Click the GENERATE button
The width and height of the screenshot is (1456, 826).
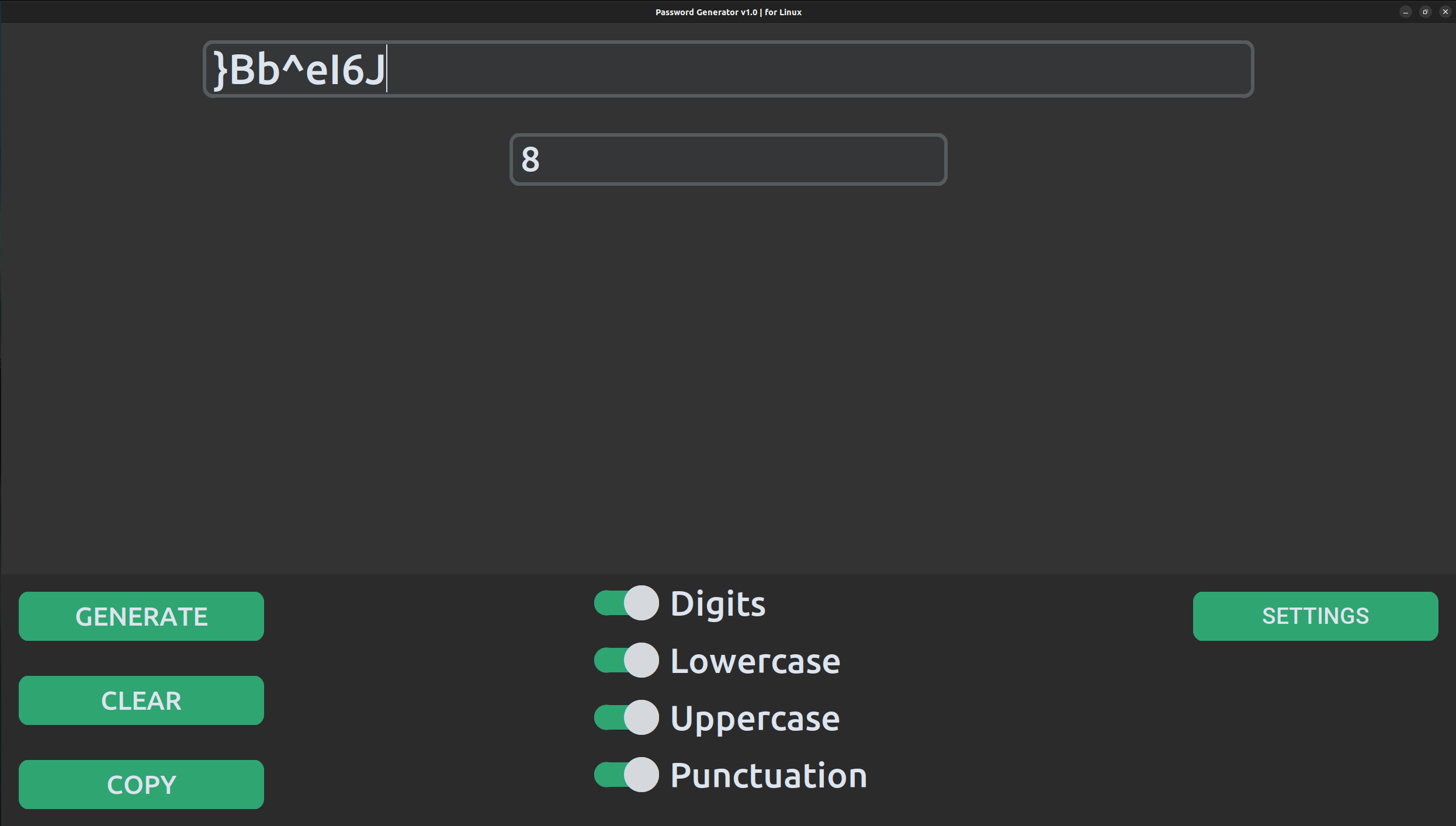pos(141,616)
